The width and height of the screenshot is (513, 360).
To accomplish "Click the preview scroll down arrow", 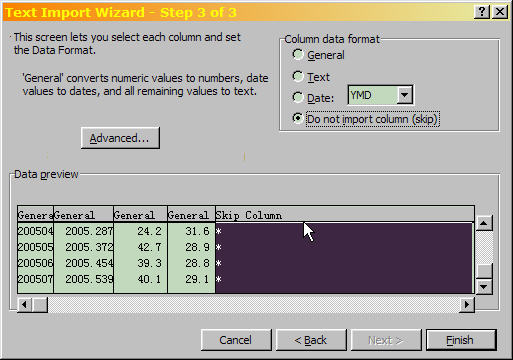I will click(x=484, y=286).
